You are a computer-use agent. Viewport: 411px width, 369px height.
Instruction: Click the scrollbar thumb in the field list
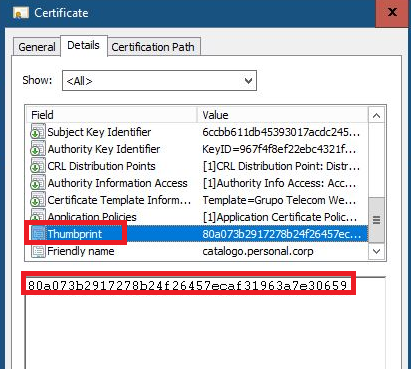point(377,219)
